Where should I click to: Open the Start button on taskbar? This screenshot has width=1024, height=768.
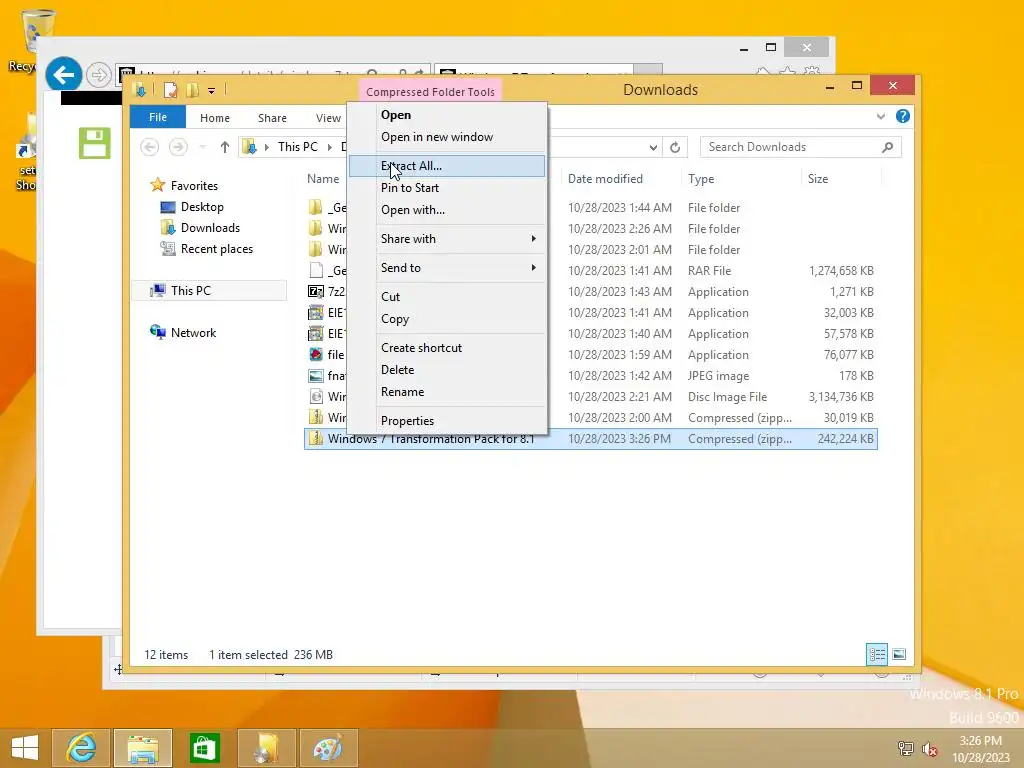pos(24,748)
